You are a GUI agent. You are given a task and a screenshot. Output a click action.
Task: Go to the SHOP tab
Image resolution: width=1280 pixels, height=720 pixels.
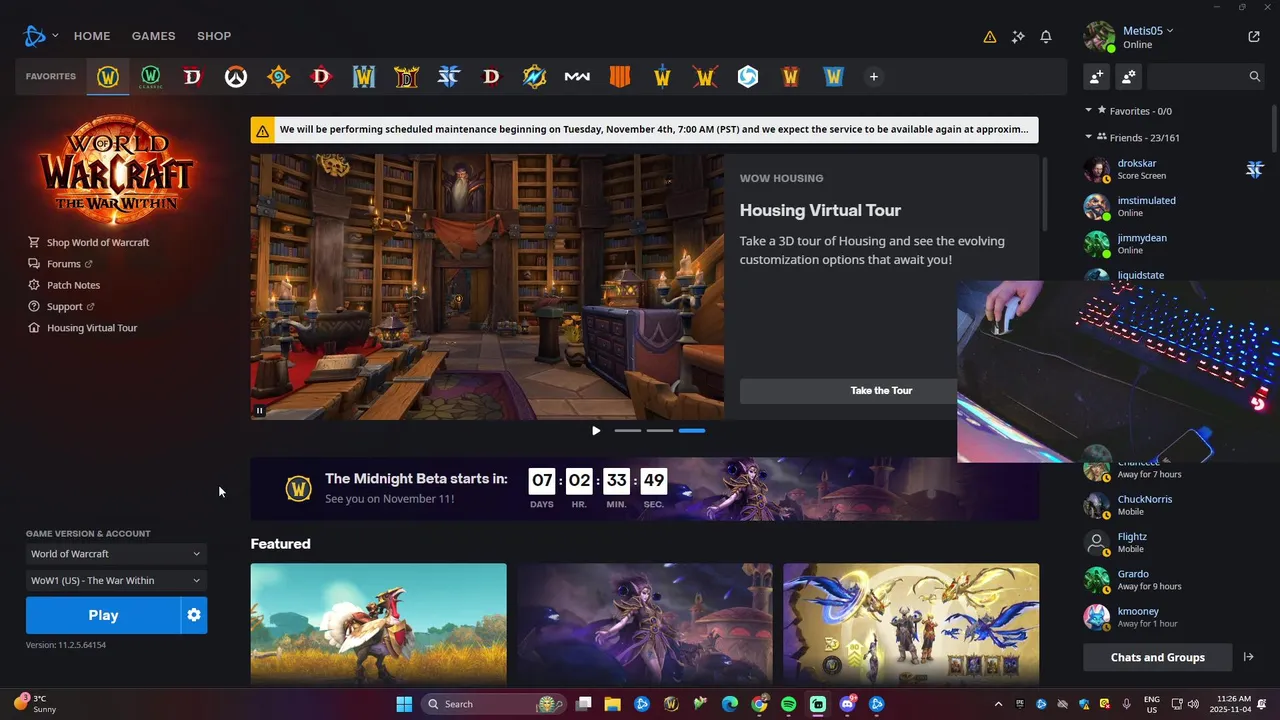214,36
